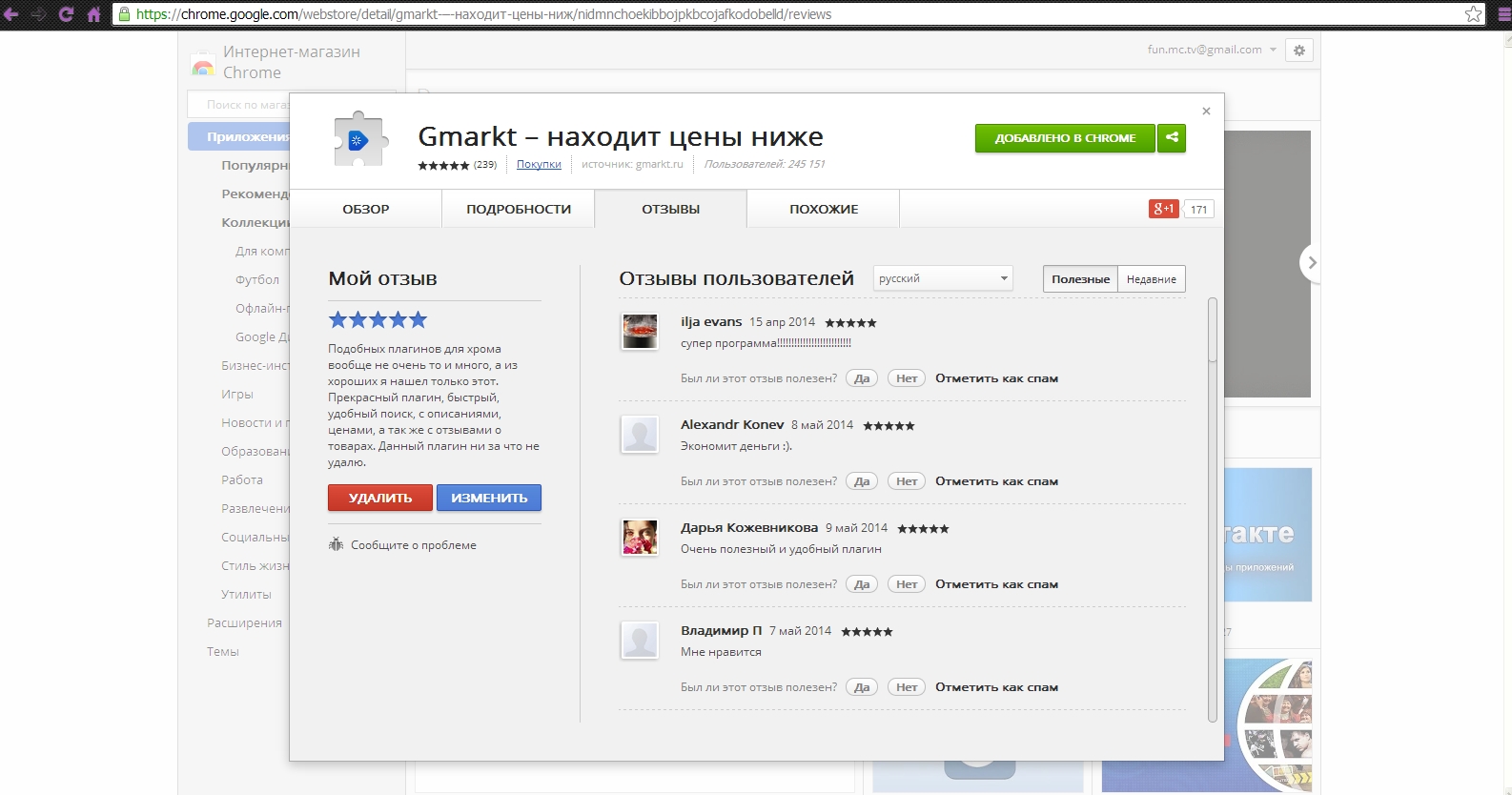Click Да under Владимир П review
The width and height of the screenshot is (1512, 795).
[x=862, y=687]
